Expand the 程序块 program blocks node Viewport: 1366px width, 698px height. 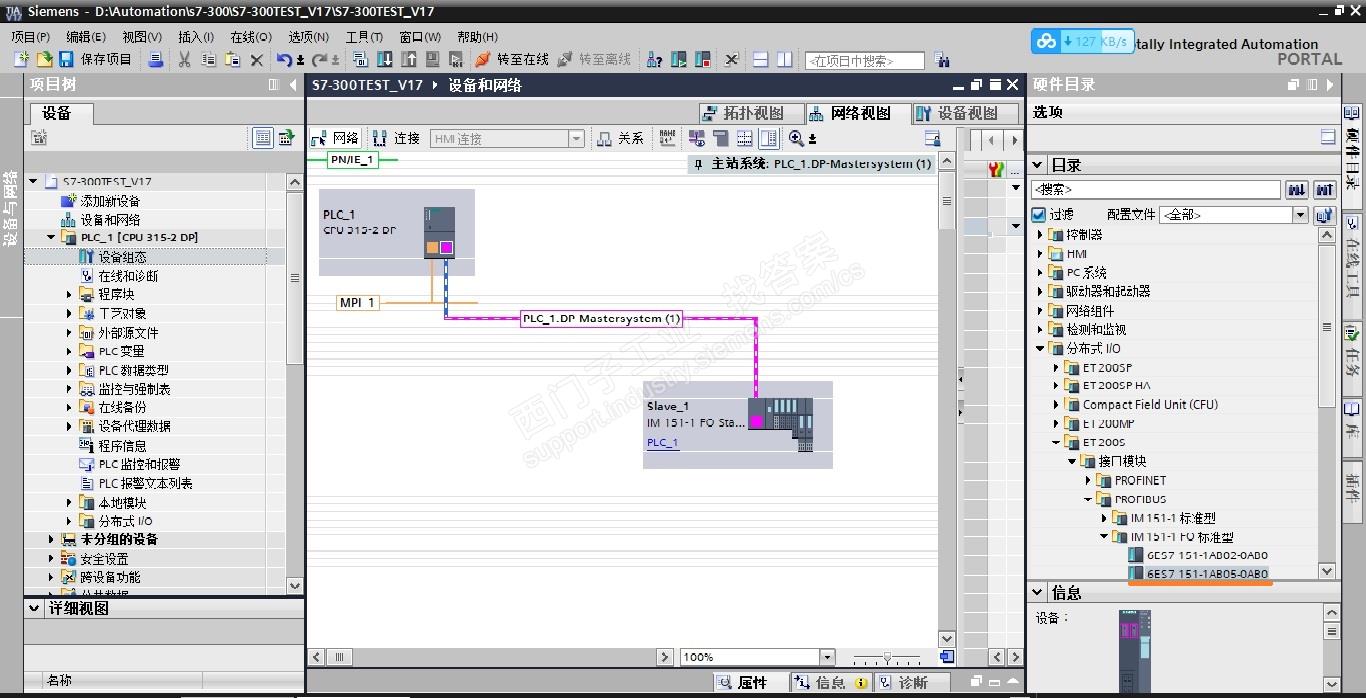pyautogui.click(x=70, y=295)
